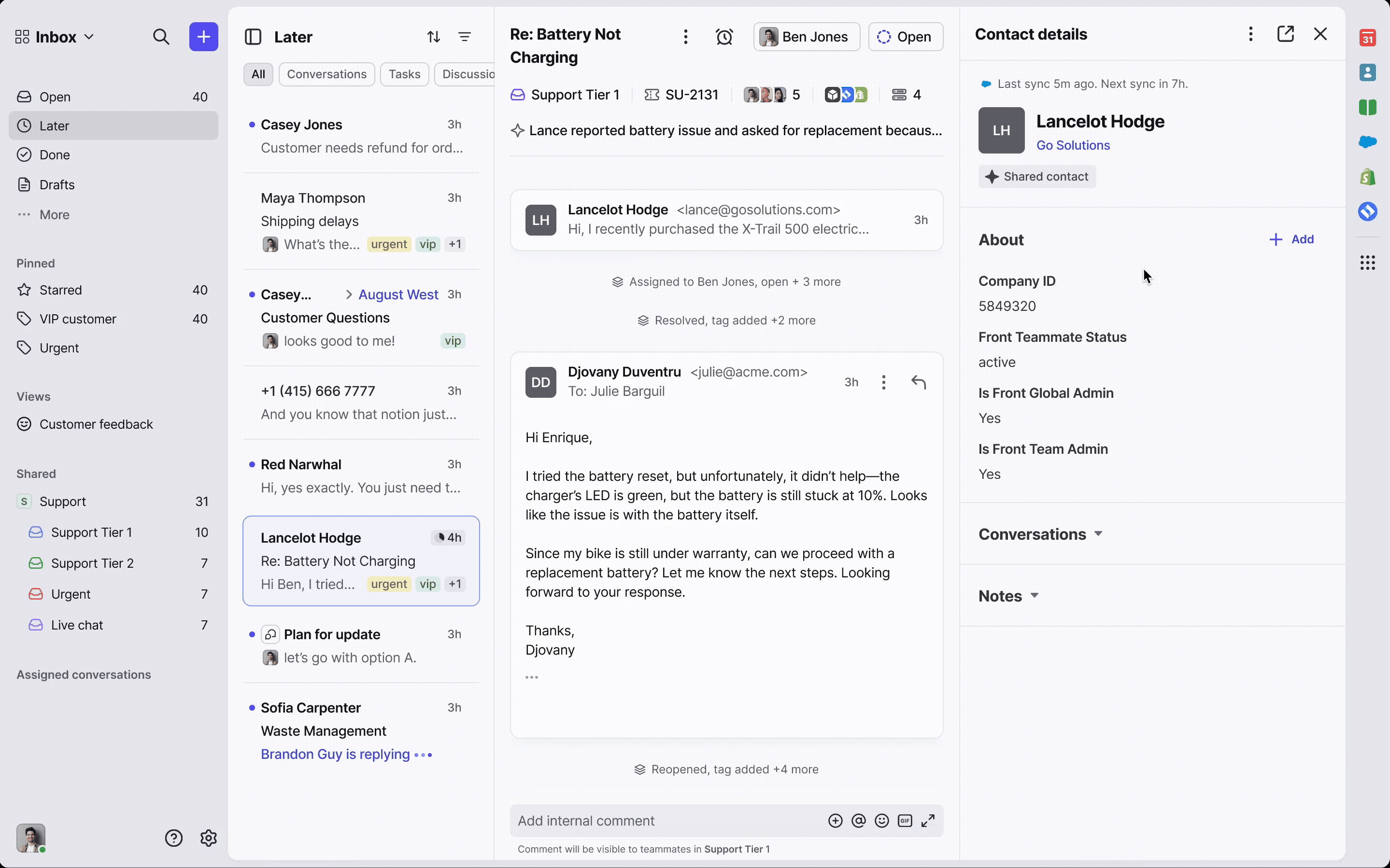The height and width of the screenshot is (868, 1390).
Task: Click the compose new message plus button
Action: tap(203, 37)
